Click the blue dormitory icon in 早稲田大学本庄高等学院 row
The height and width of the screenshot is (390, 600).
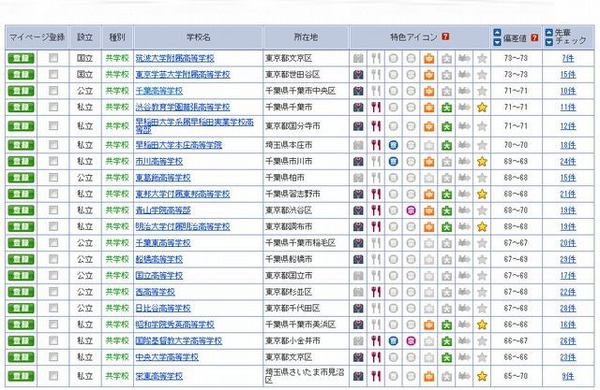tap(393, 145)
